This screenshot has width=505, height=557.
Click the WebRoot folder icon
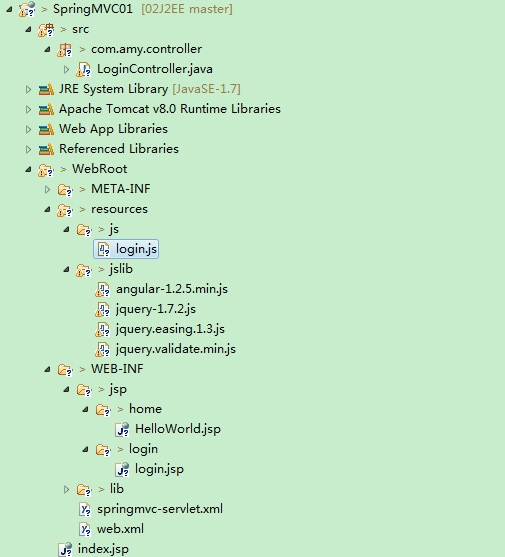[x=46, y=170]
